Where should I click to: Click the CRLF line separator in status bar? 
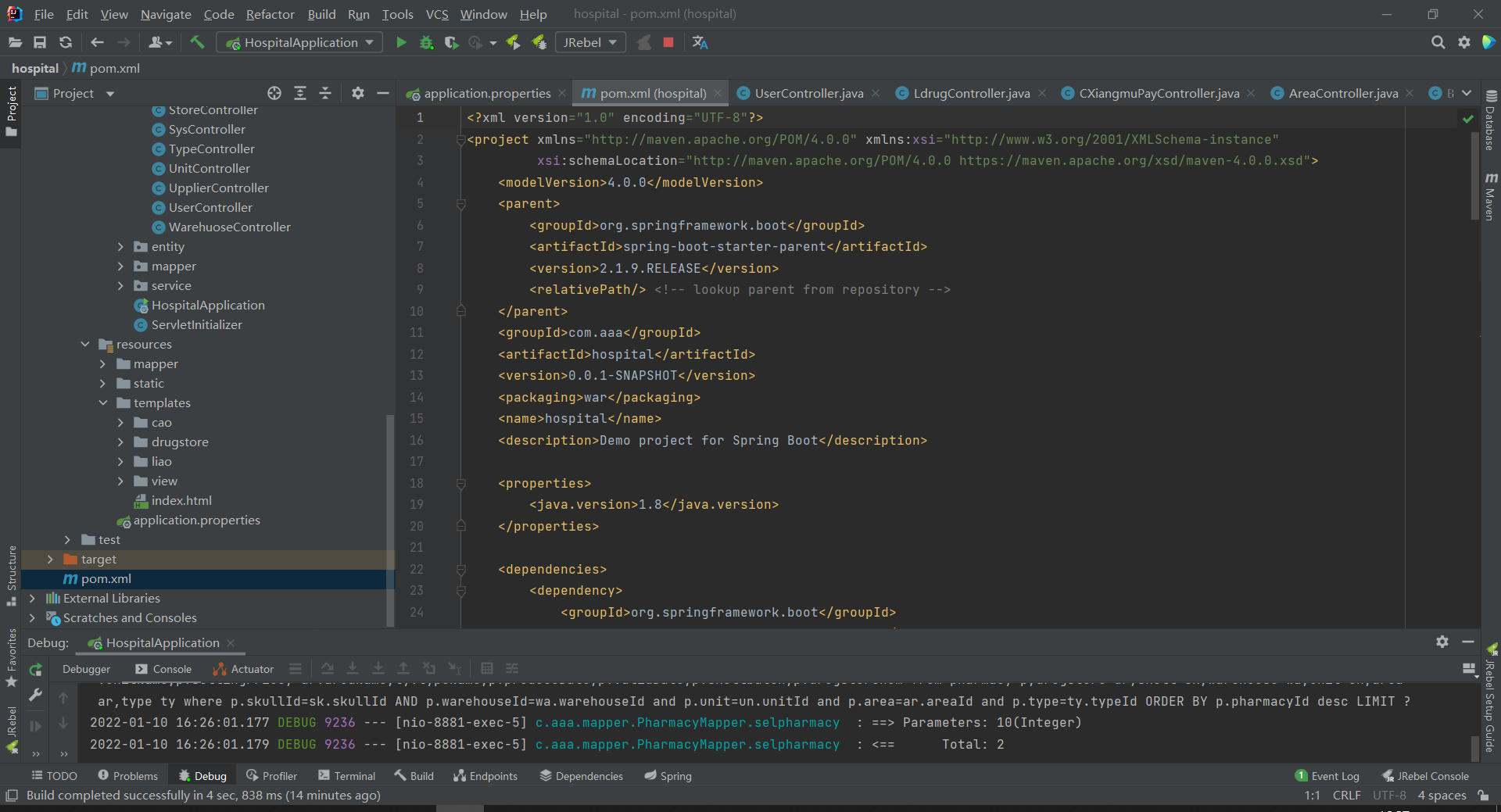coord(1346,796)
